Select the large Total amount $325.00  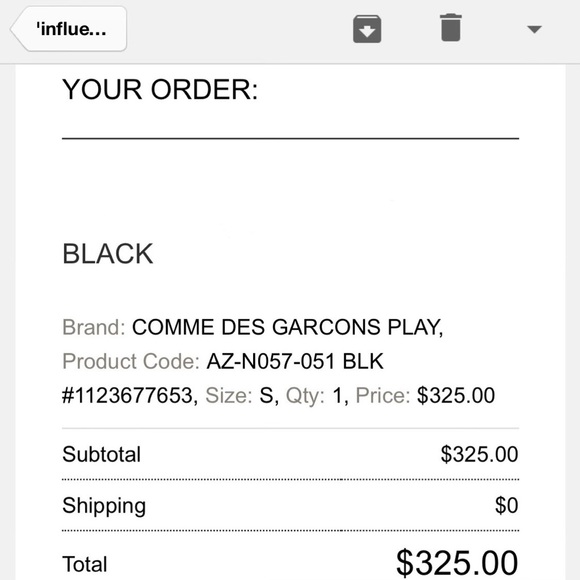click(x=457, y=563)
